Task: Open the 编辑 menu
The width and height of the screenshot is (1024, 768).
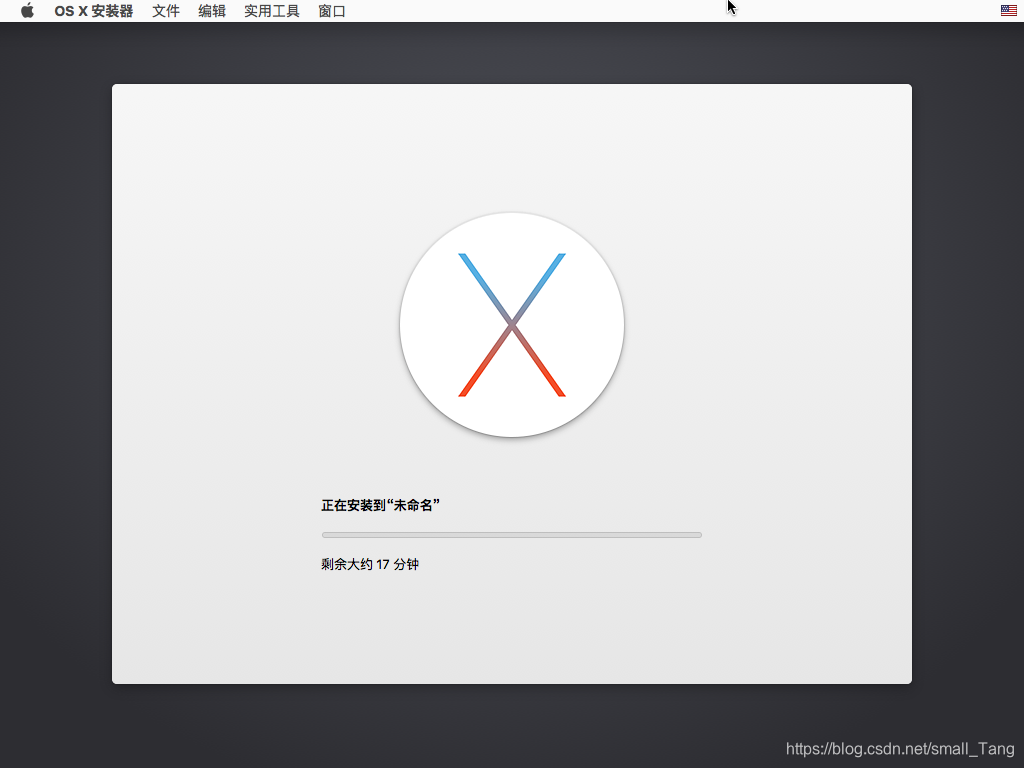Action: click(x=212, y=11)
